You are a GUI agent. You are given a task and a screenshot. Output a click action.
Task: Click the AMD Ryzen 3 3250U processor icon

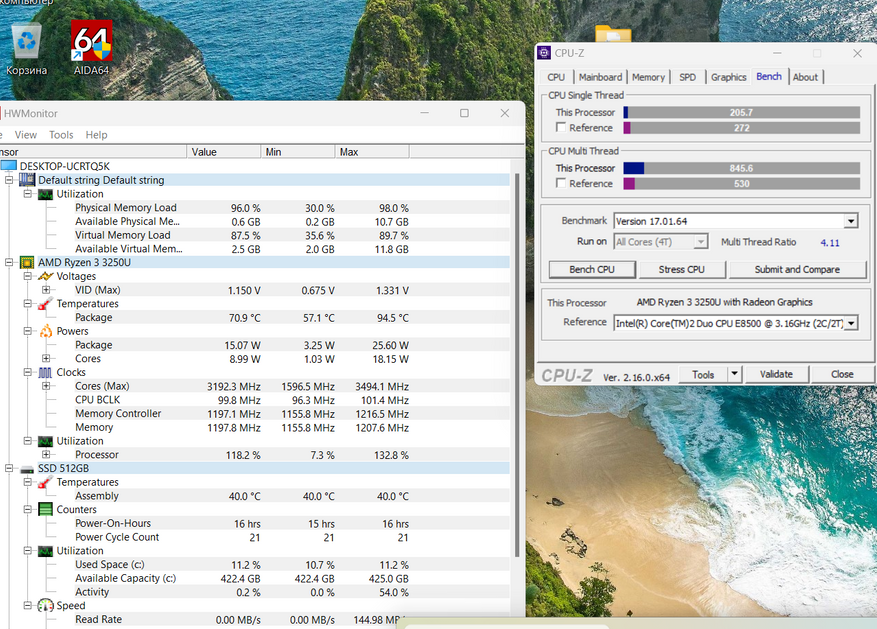coord(27,262)
